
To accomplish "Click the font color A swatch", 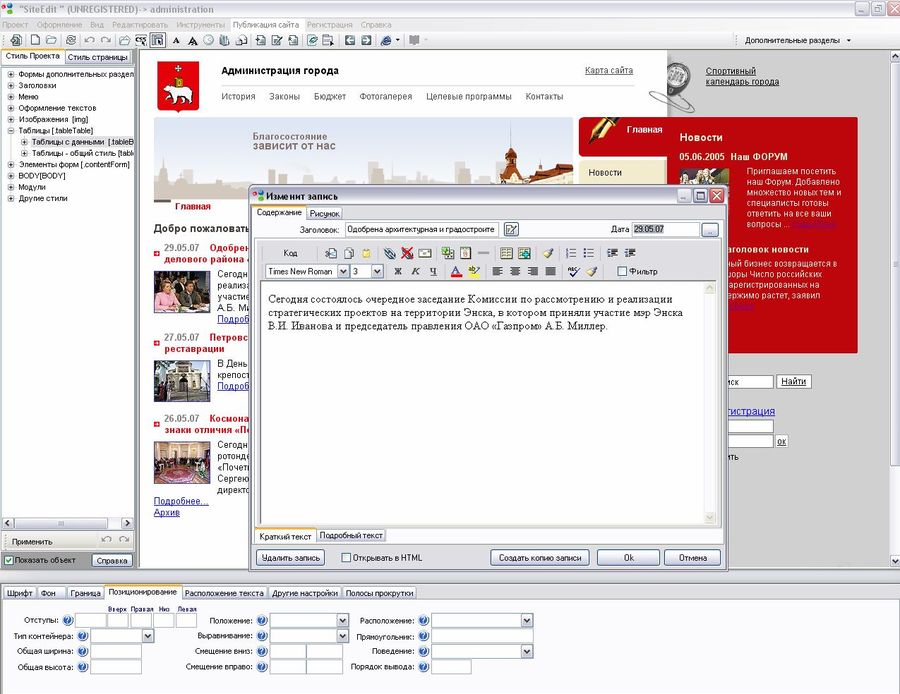I will click(456, 272).
